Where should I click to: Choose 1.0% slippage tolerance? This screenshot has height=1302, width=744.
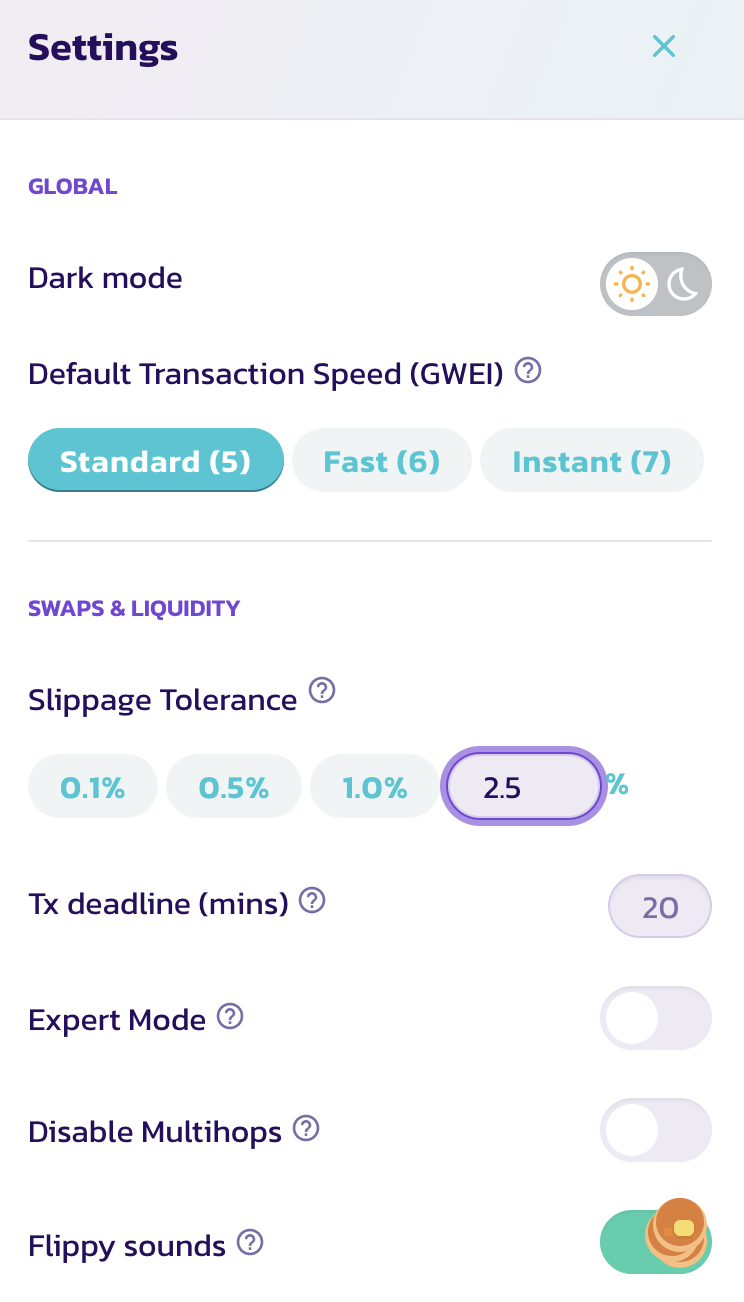tap(375, 787)
